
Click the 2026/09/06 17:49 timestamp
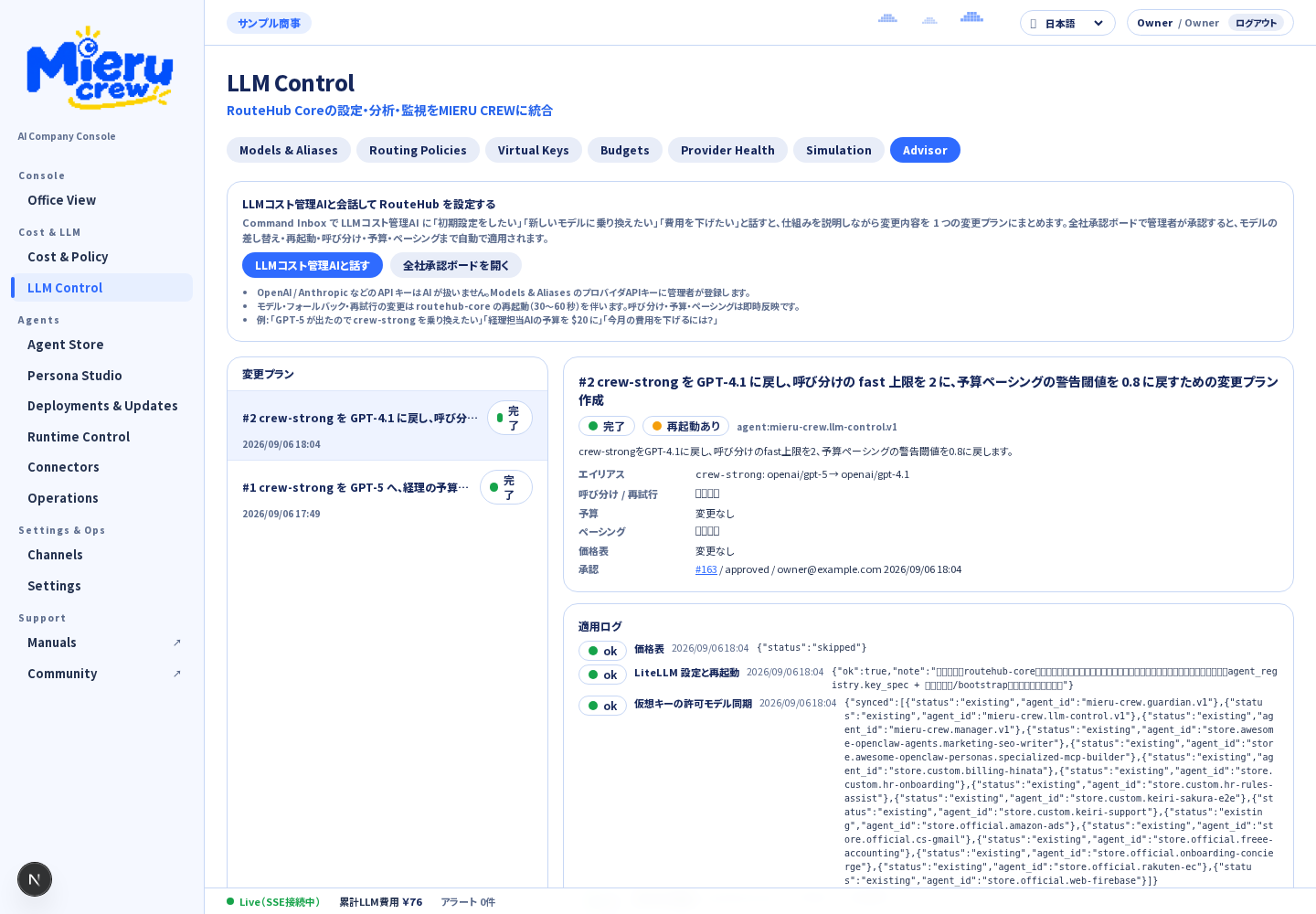(281, 514)
